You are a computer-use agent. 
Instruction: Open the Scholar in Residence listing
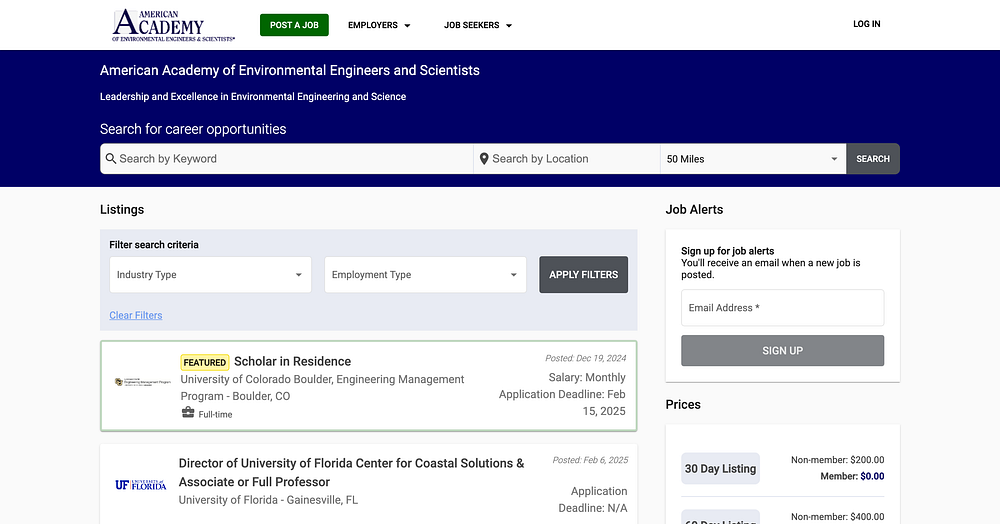point(293,361)
